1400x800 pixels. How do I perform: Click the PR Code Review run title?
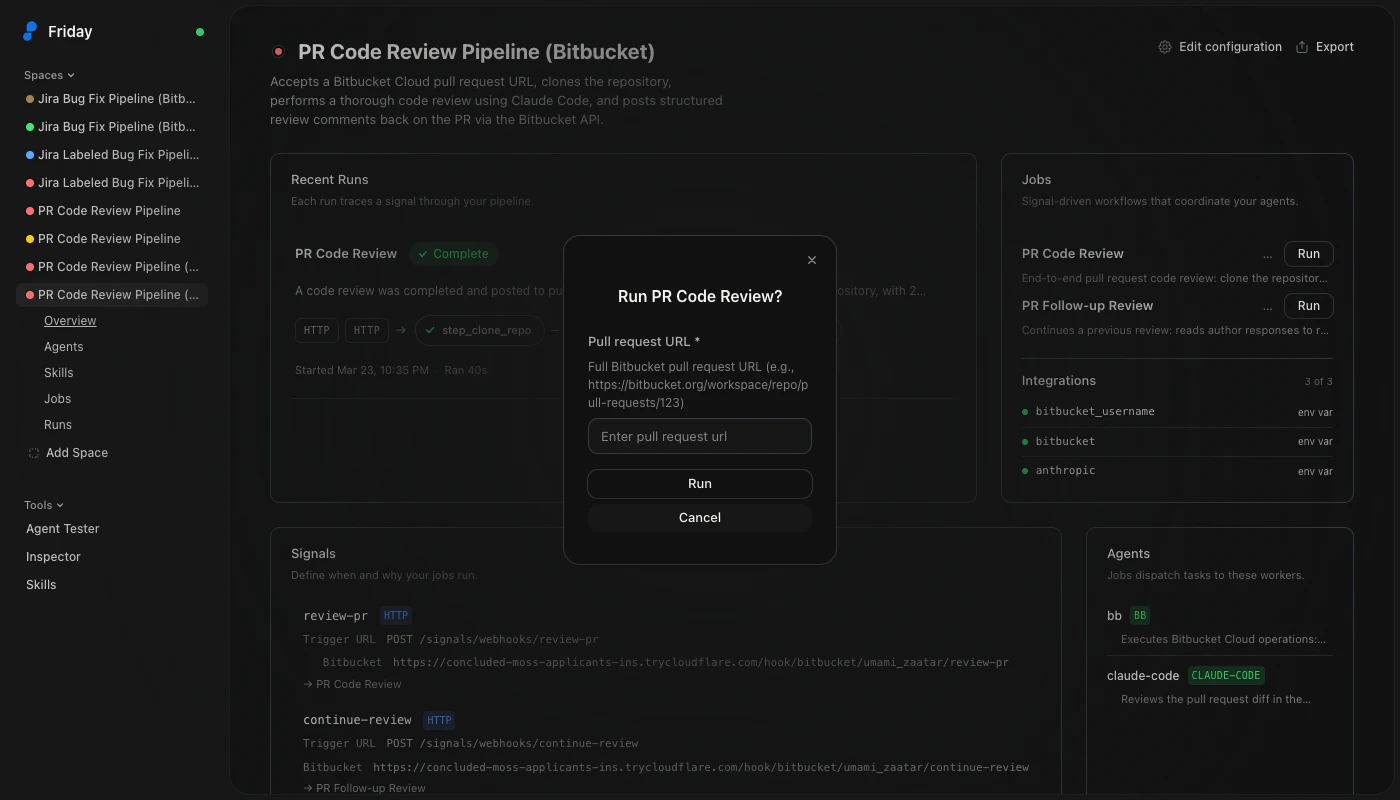click(346, 254)
